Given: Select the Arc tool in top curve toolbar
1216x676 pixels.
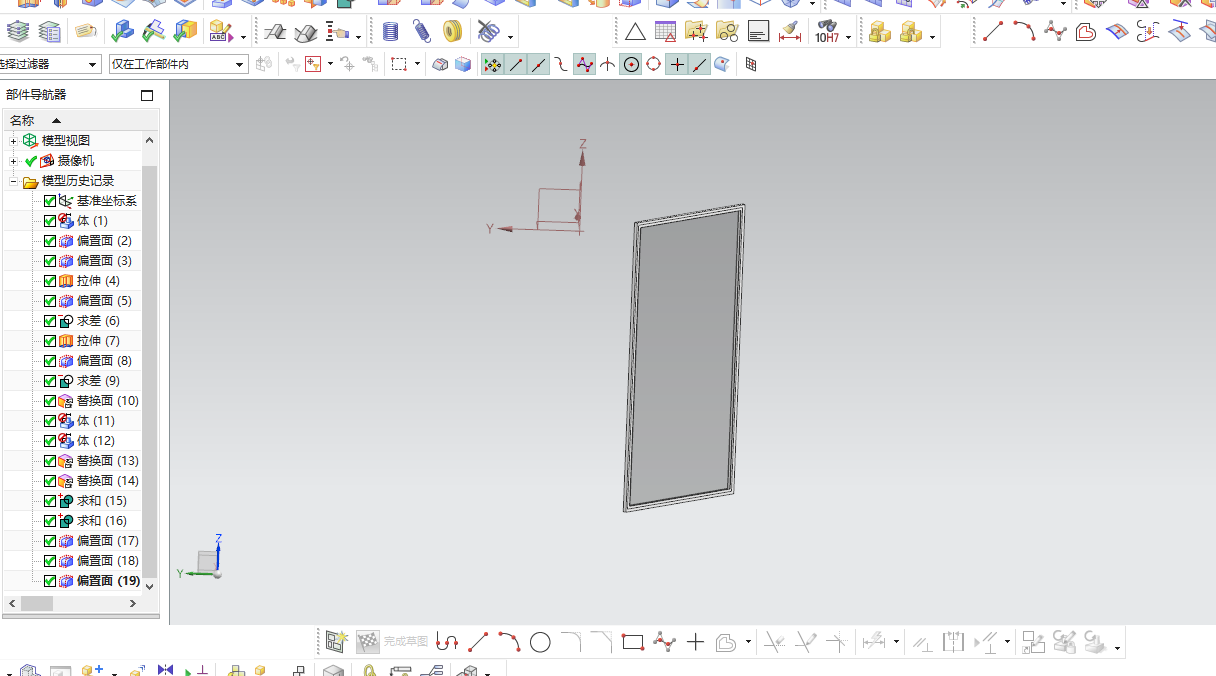Looking at the screenshot, I should pyautogui.click(x=1024, y=32).
